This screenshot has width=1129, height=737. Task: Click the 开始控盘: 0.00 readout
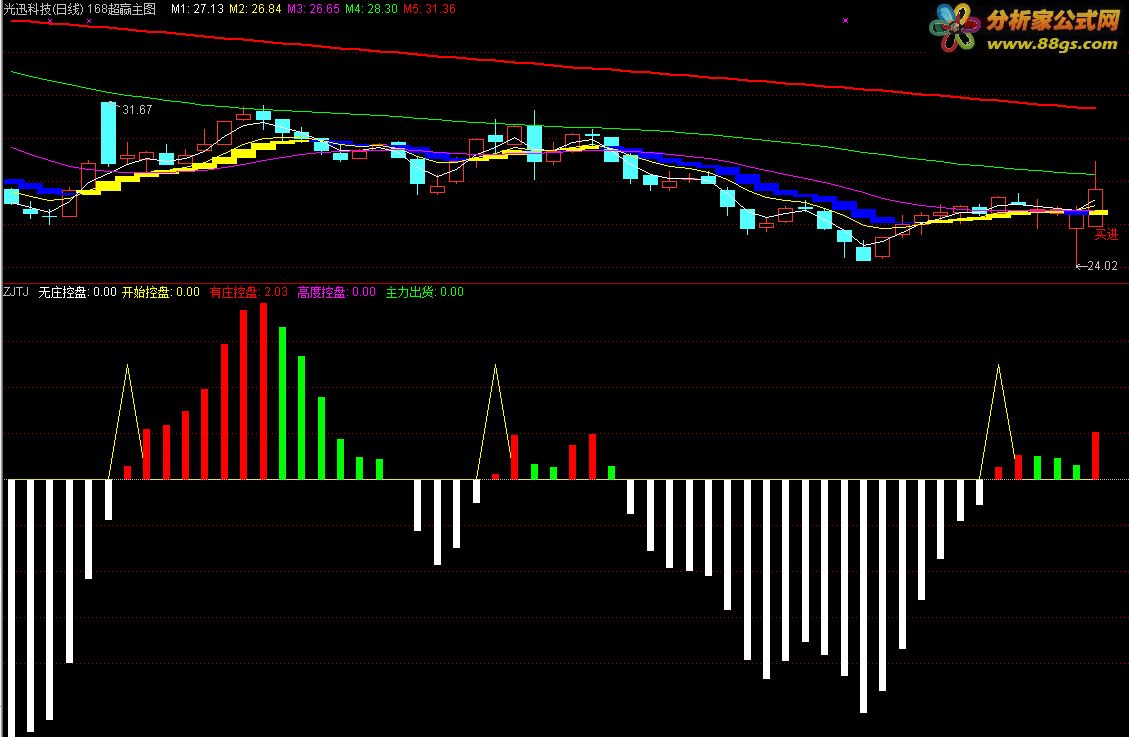[x=161, y=291]
